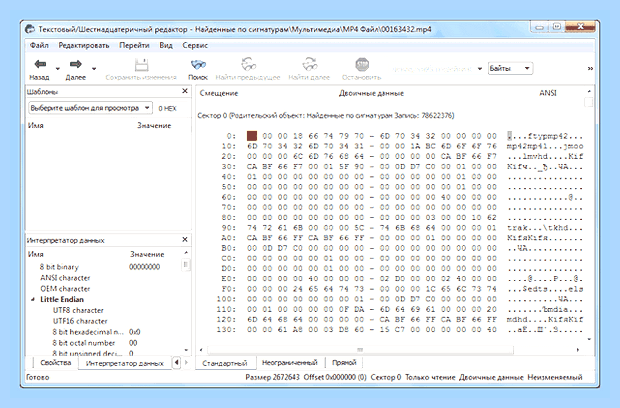This screenshot has width=620, height=408.
Task: Click the left tab scroll arrow button
Action: [x=176, y=363]
